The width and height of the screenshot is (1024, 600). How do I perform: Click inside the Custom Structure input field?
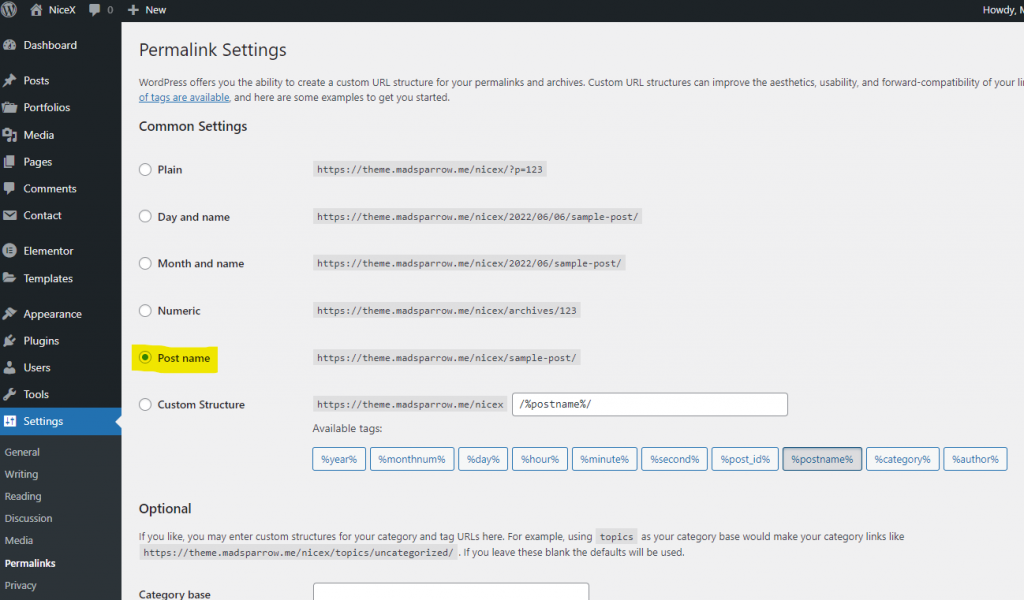click(649, 404)
